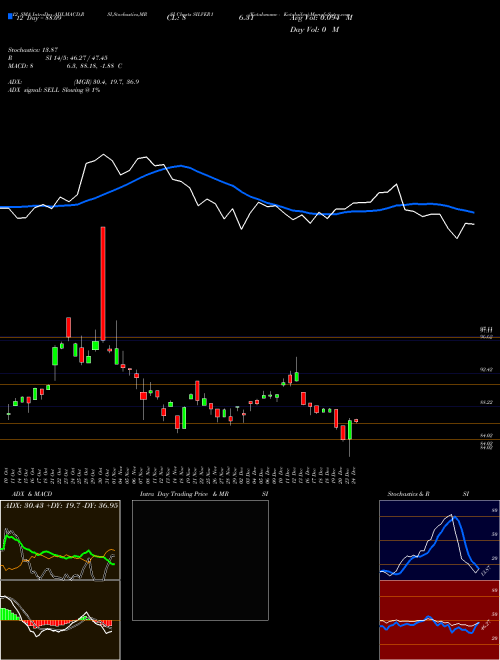Click the blue 12 Day SMA legend square
Image resolution: width=500 pixels, height=660 pixels.
pos(10,16)
